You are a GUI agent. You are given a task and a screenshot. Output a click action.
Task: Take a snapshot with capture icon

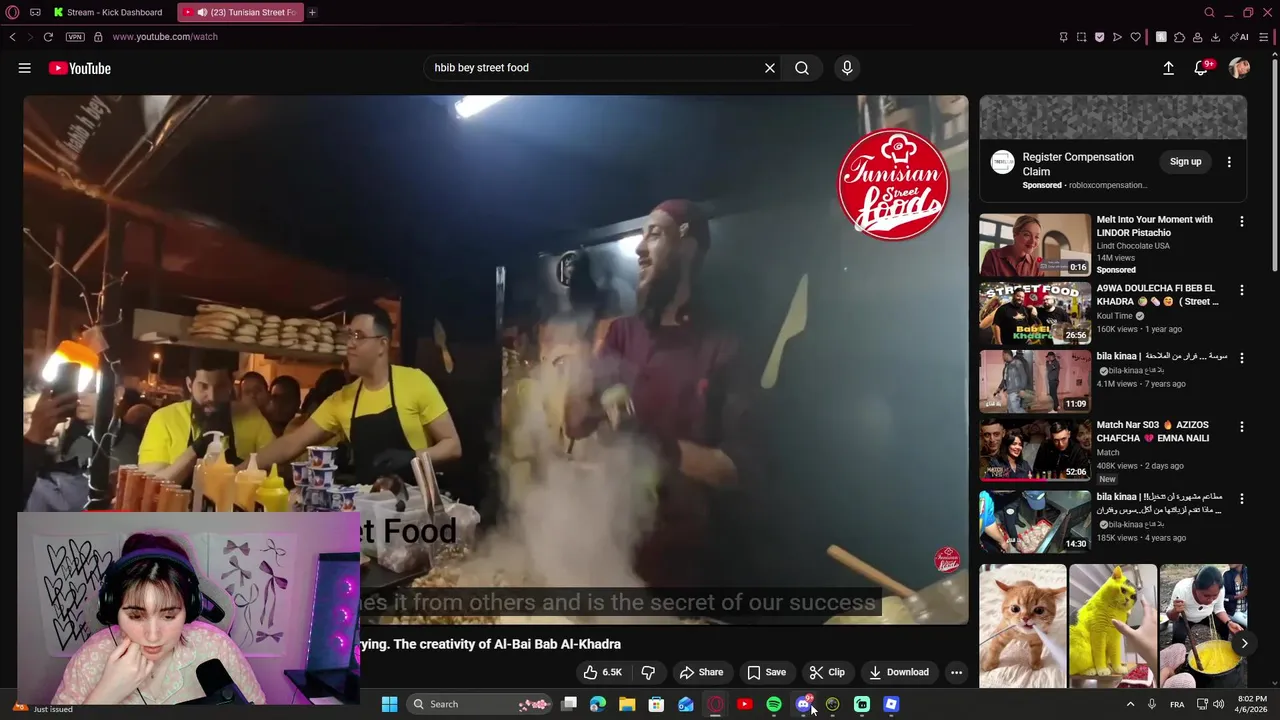click(x=1081, y=37)
